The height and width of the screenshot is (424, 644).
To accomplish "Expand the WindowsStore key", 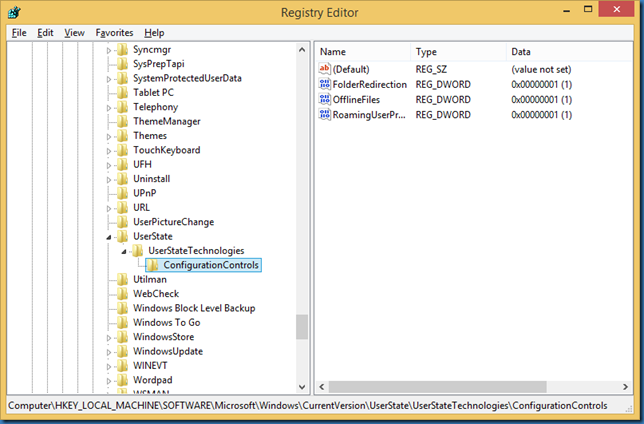I will [x=109, y=338].
